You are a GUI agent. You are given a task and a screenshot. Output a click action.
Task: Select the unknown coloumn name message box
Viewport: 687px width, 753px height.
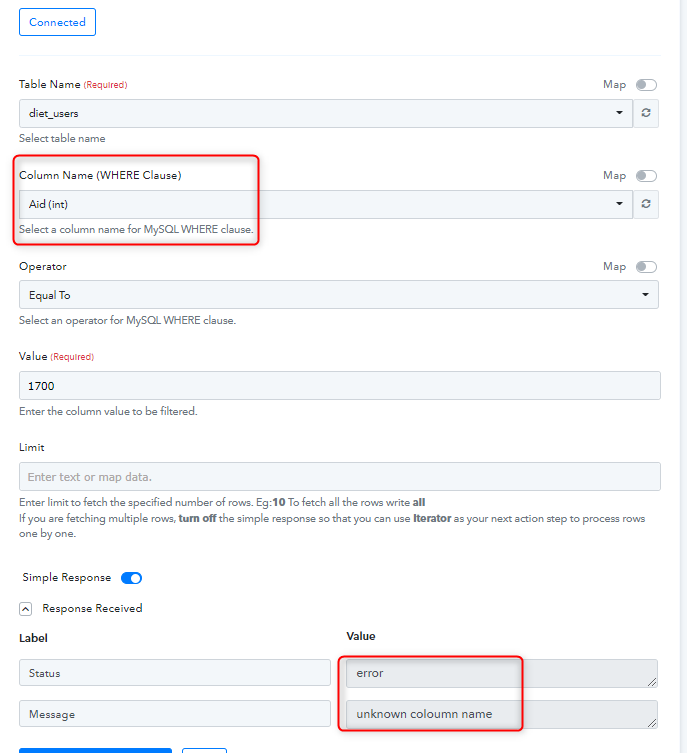[x=502, y=714]
